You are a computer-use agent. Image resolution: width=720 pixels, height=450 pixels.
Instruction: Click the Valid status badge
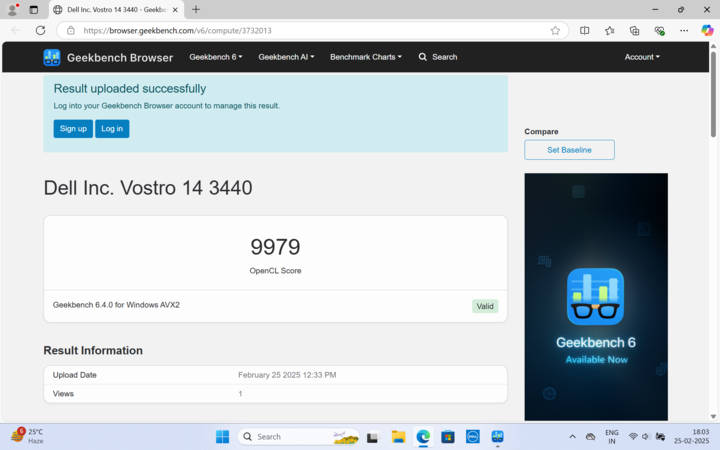[485, 306]
